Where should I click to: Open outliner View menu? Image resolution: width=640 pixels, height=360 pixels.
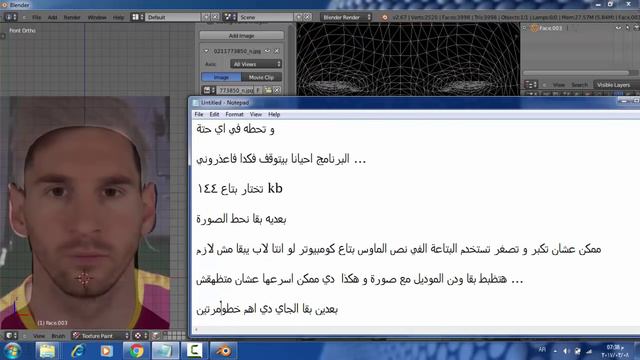pos(559,85)
